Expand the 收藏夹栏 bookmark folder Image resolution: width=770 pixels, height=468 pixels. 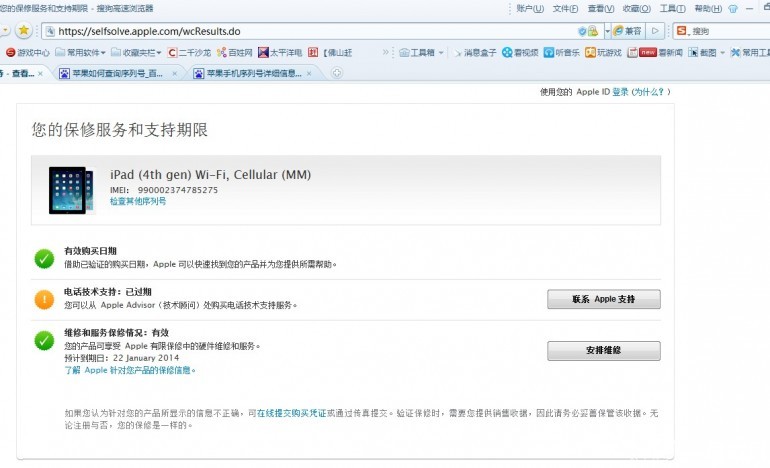(137, 52)
